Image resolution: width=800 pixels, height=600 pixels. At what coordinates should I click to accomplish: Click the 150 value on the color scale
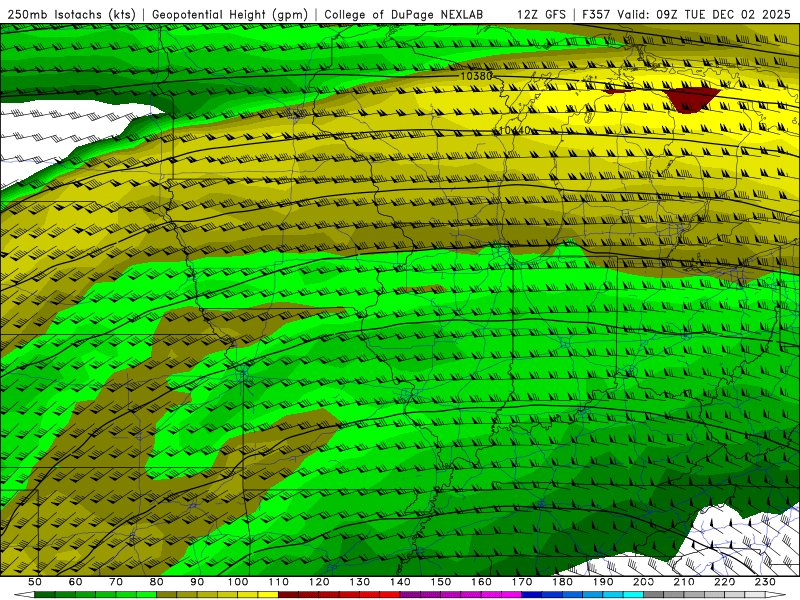point(441,582)
